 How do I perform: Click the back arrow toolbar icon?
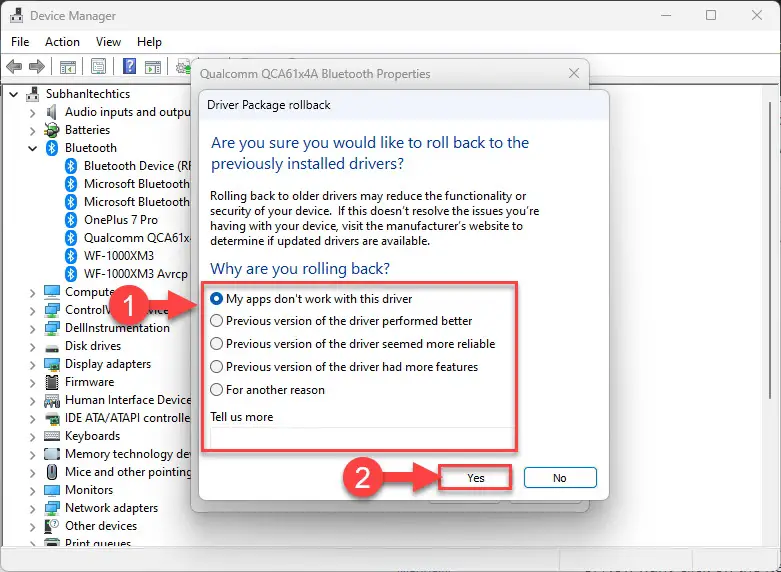tap(14, 66)
